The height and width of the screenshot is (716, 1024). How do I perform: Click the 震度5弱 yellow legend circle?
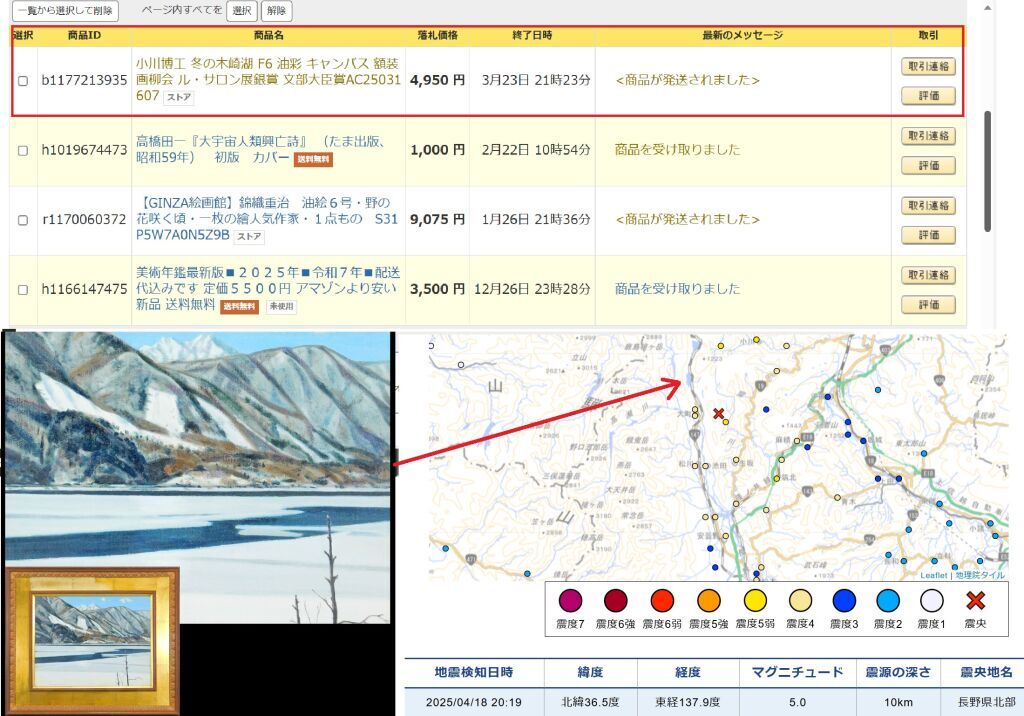755,601
